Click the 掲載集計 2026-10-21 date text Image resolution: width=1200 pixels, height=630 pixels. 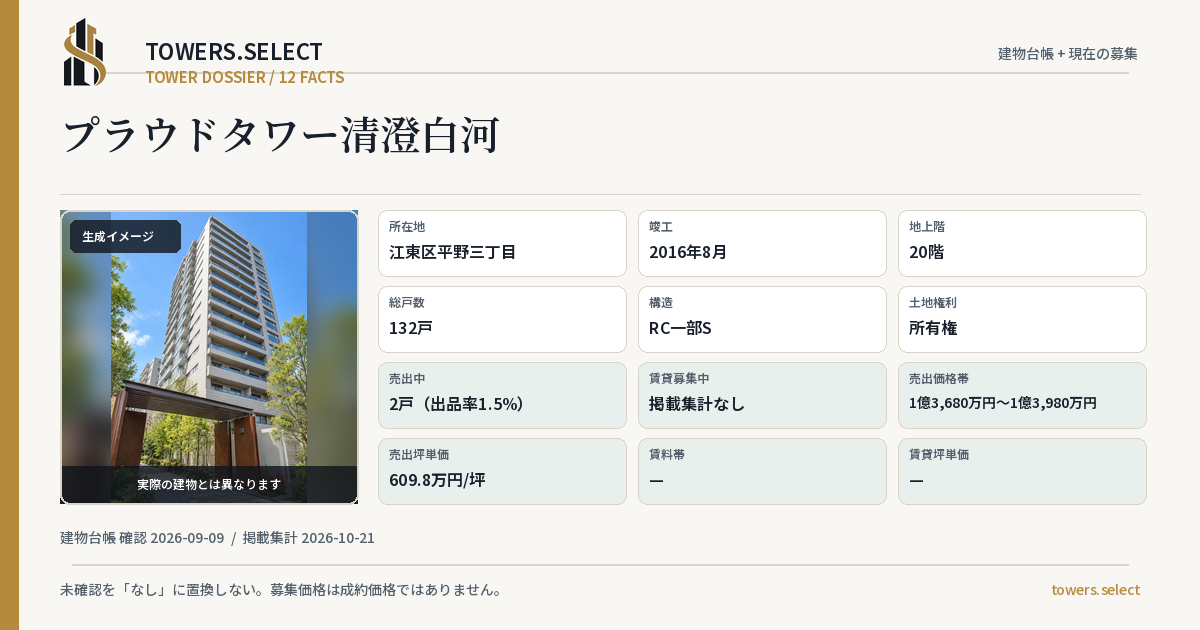(x=309, y=538)
